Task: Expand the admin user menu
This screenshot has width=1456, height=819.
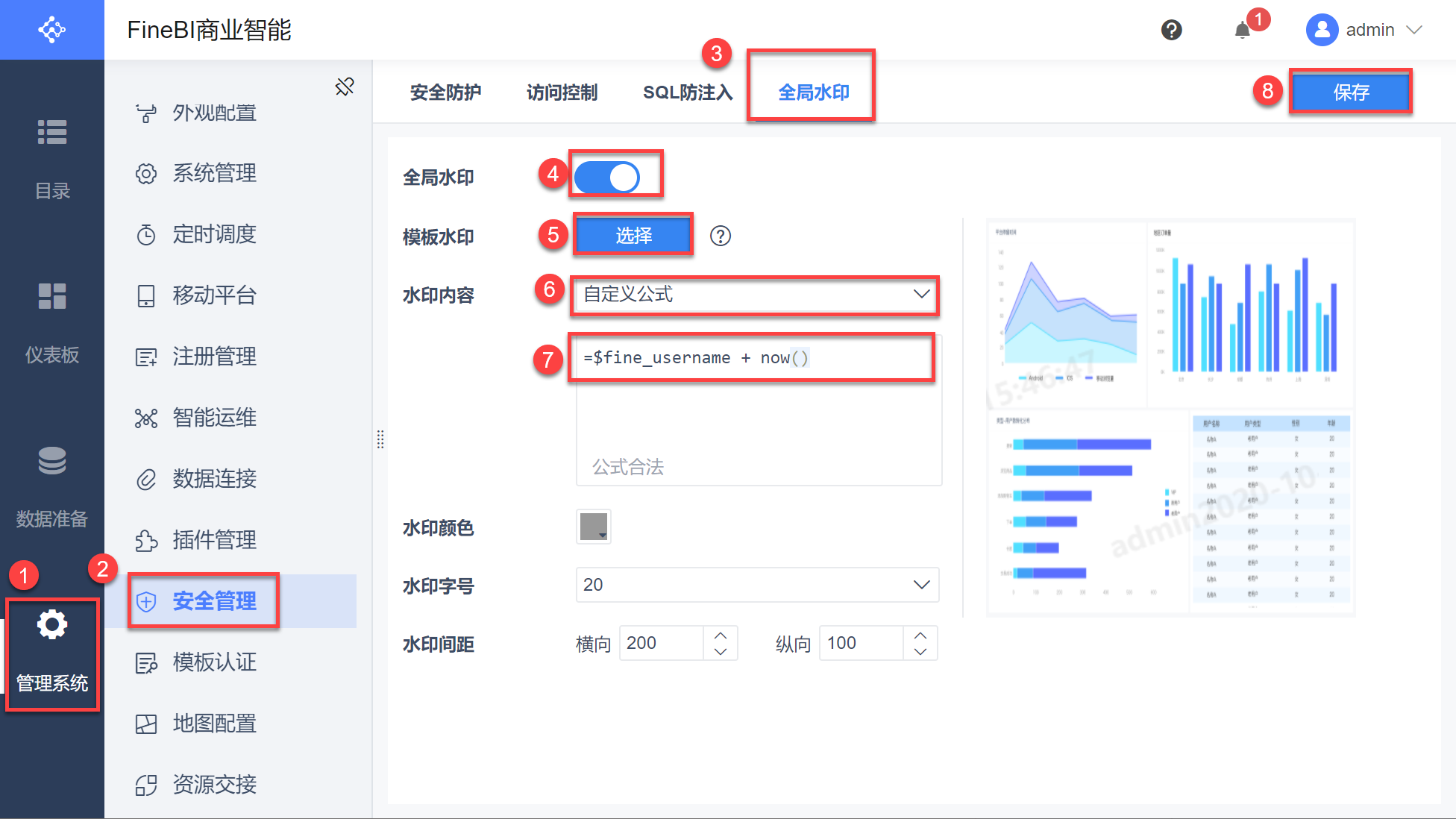Action: click(1413, 30)
